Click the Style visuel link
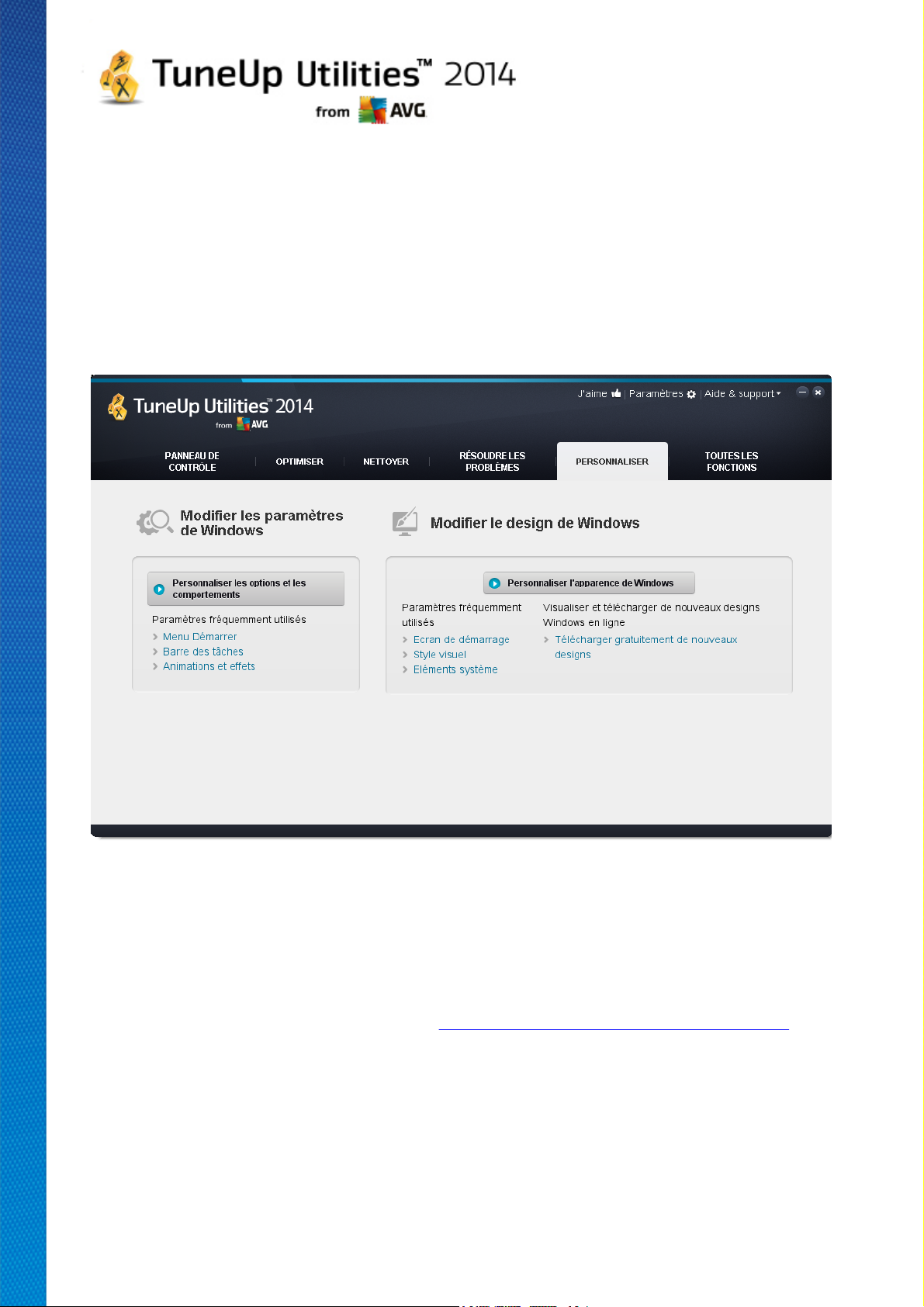The height and width of the screenshot is (1307, 924). coord(440,655)
